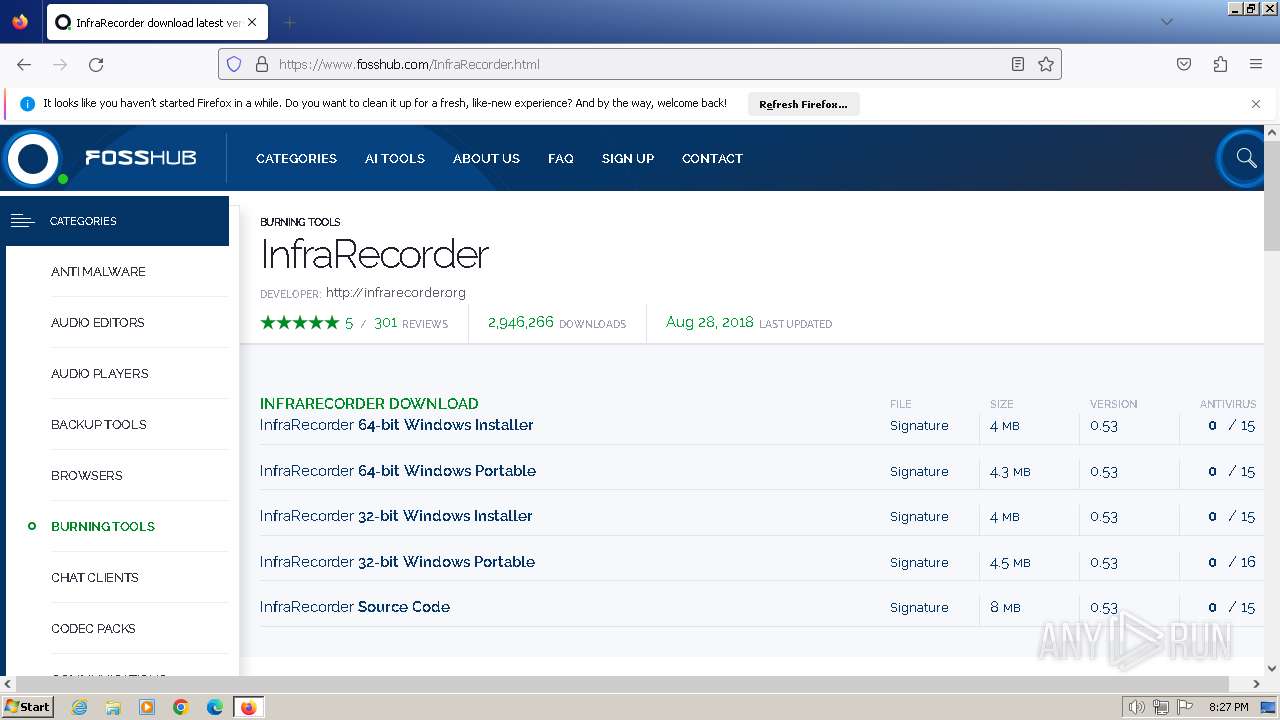Download InfraRecorder 32-bit Windows Installer
The width and height of the screenshot is (1280, 720).
click(x=396, y=516)
